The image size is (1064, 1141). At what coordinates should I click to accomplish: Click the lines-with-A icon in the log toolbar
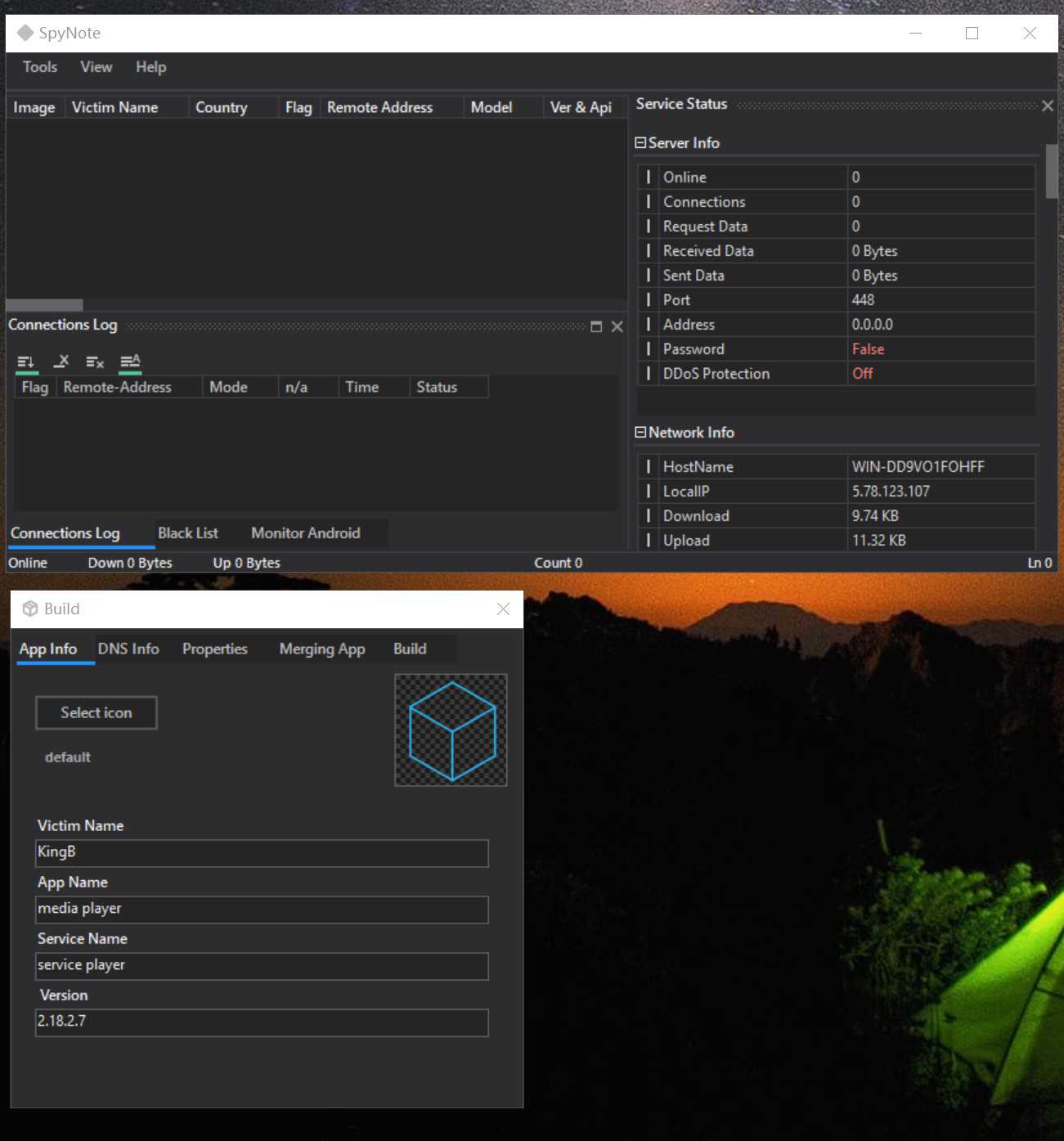pos(130,362)
